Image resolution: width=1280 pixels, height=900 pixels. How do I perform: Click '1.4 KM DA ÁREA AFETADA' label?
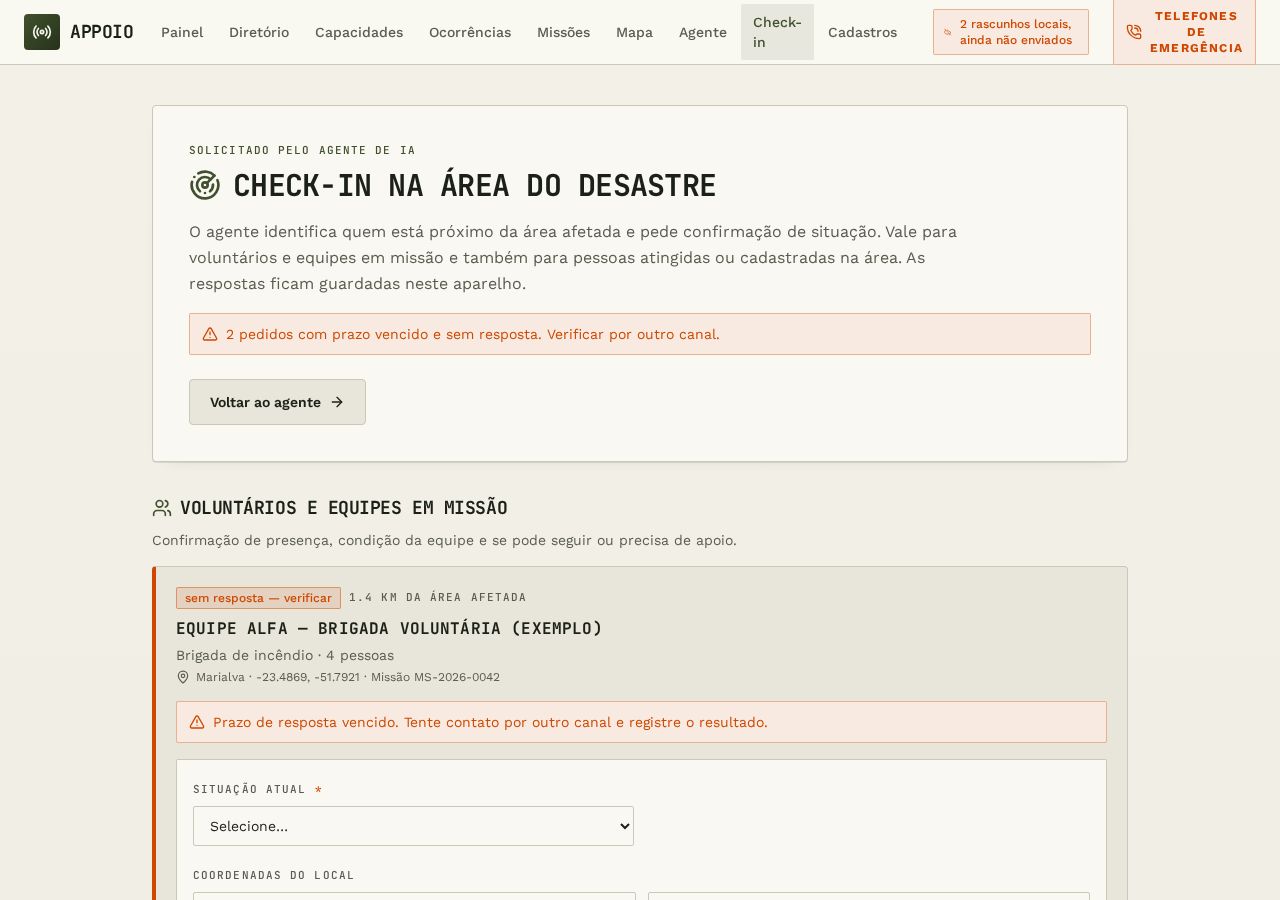(438, 597)
